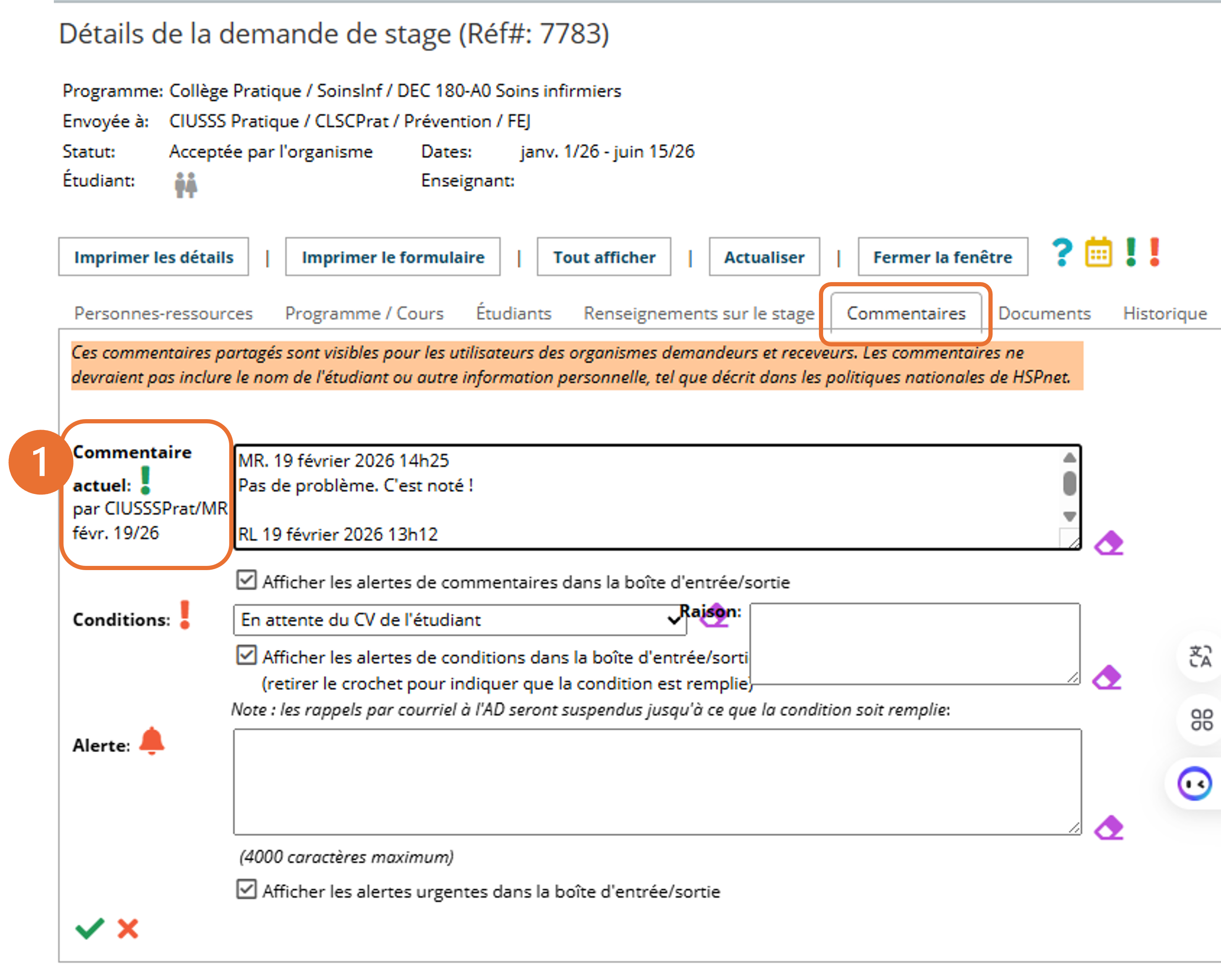This screenshot has height=980, width=1221.
Task: Click the Imprimer le formulaire button
Action: 392,257
